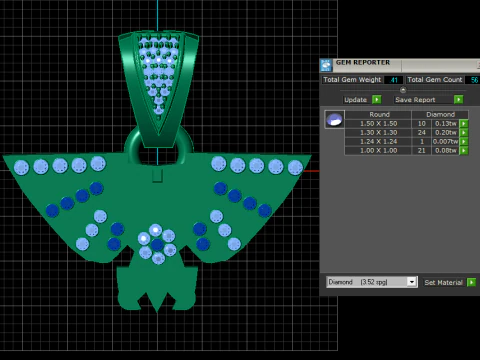
Task: Click the count cell showing 21
Action: point(422,151)
